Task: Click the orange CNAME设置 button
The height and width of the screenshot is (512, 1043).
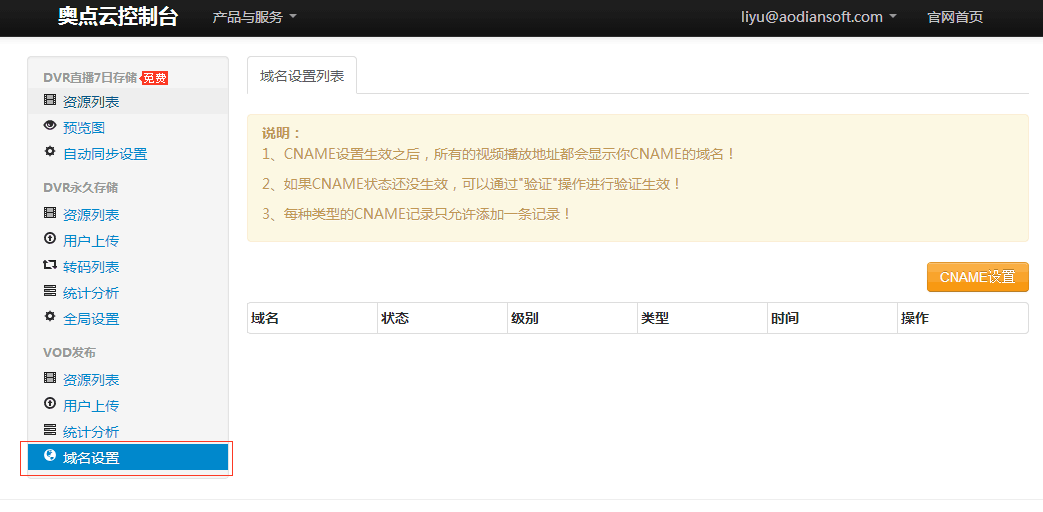Action: (x=977, y=277)
